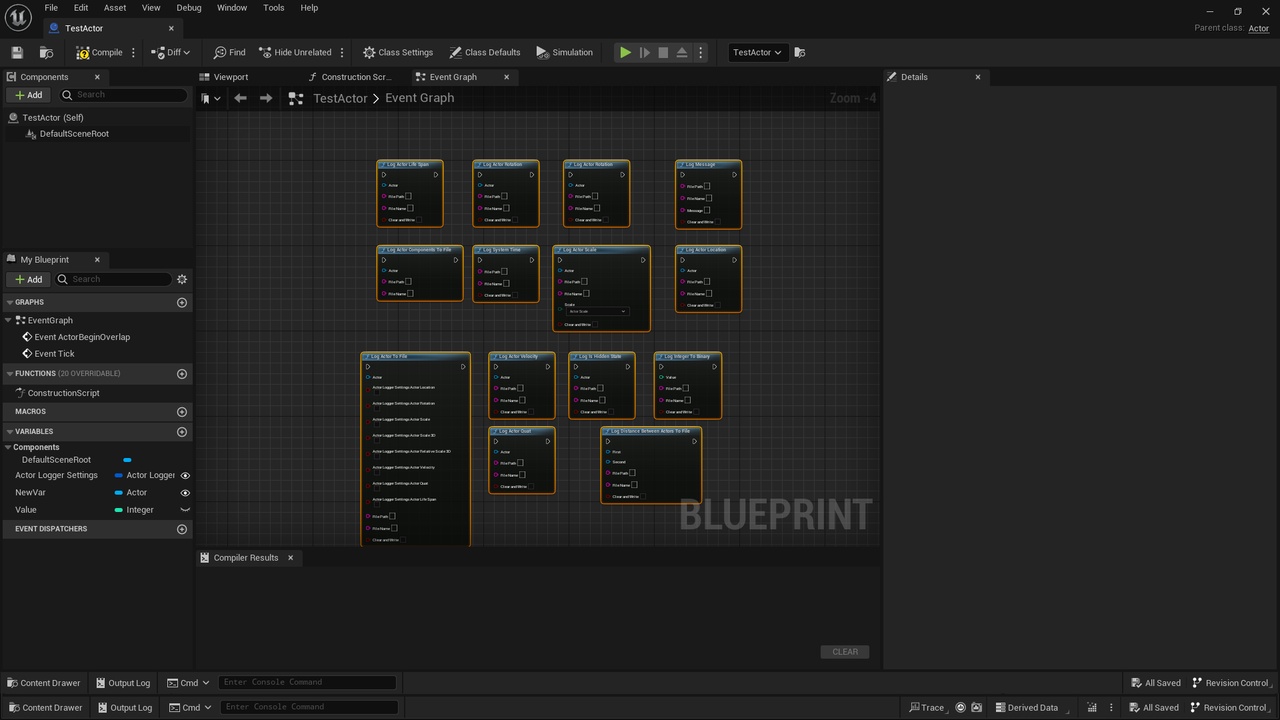
Task: Collapse the EventGraph tree item
Action: coord(8,320)
